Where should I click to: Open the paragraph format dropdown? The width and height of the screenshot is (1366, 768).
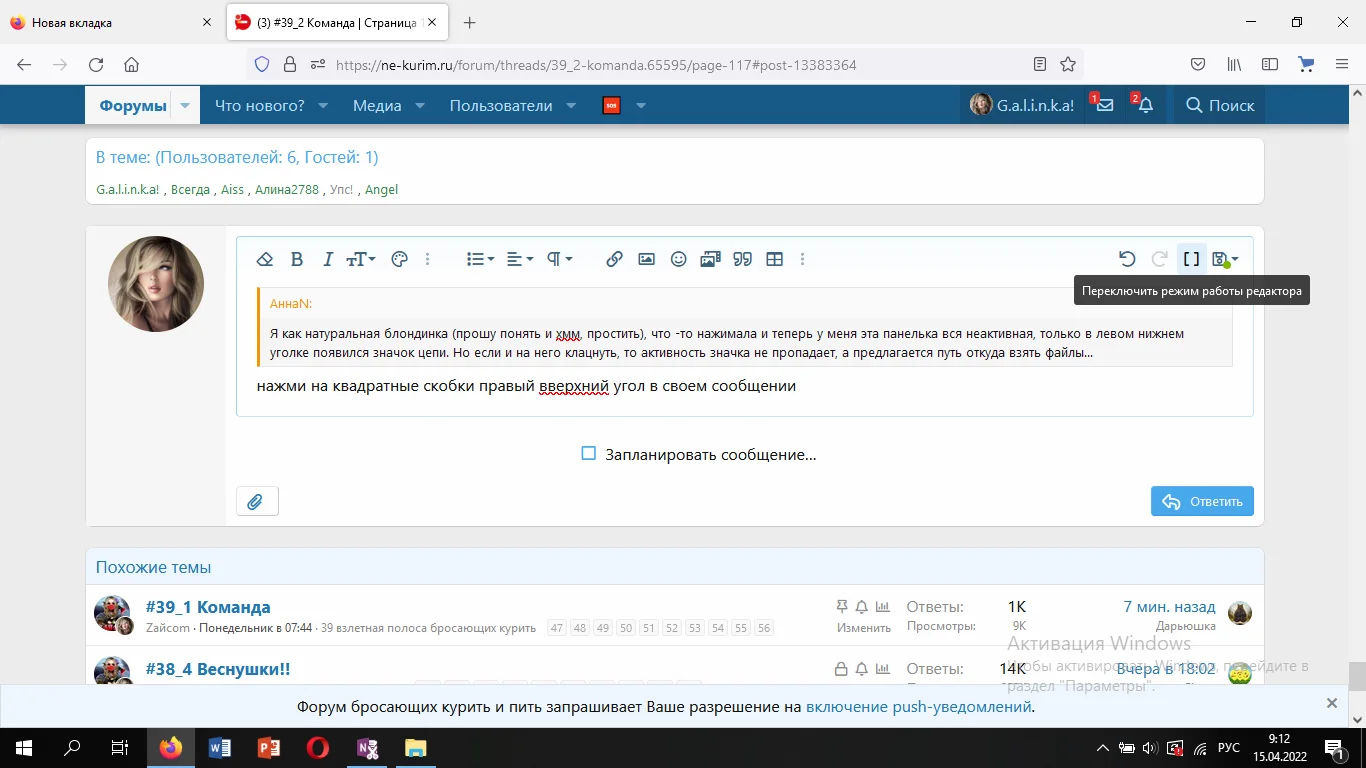point(560,259)
